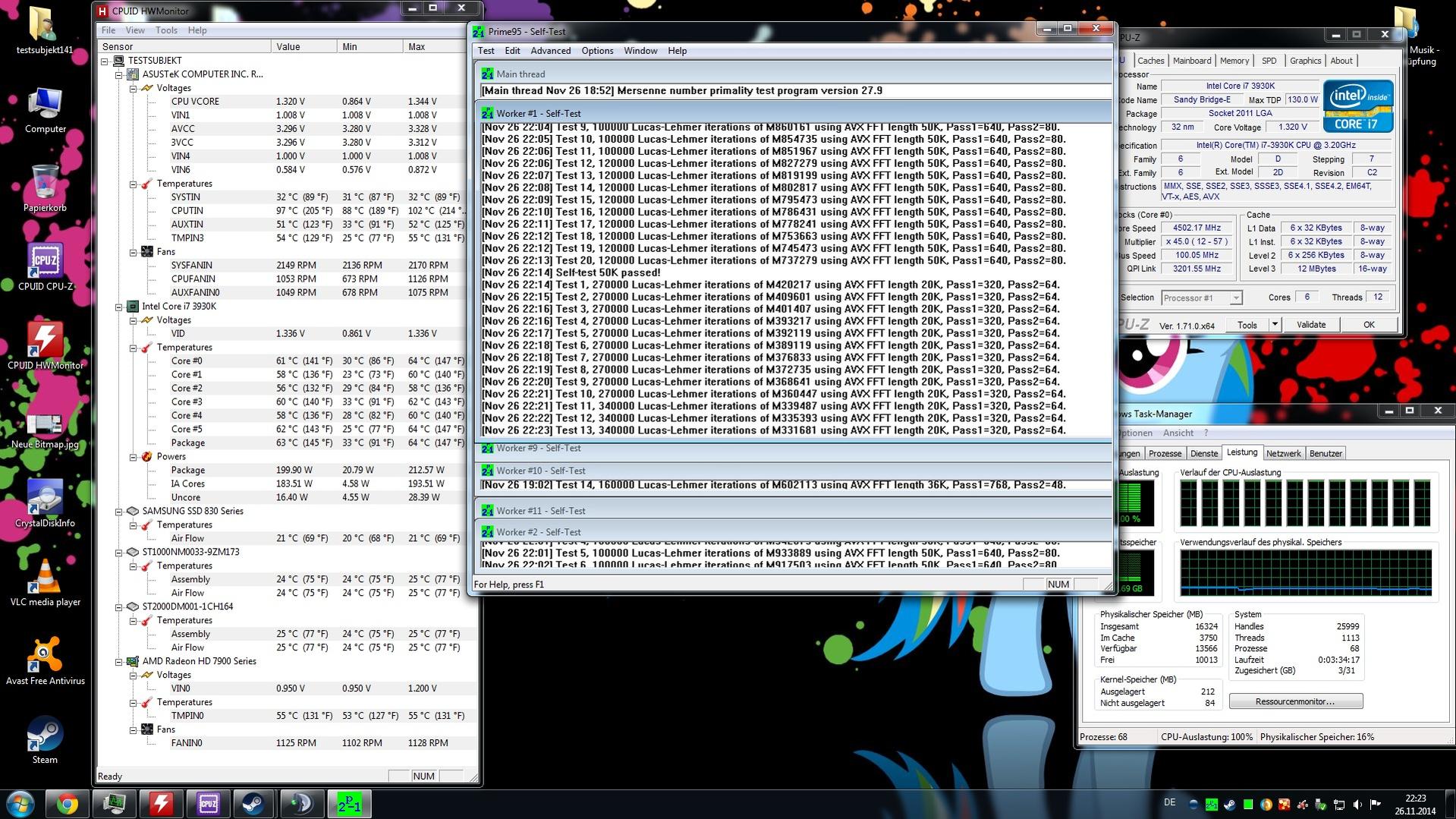Screen dimensions: 1456x819
Task: Switch to Task Manager taskbar button
Action: click(115, 804)
